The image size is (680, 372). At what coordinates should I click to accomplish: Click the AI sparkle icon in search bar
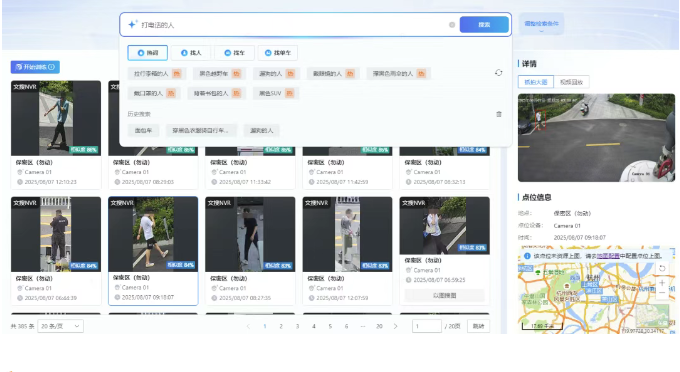click(x=133, y=24)
